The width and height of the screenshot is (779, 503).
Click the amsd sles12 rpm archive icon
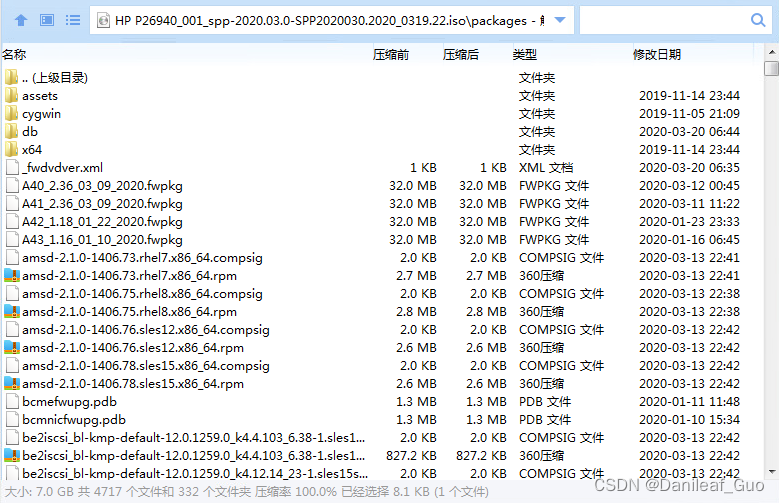(x=12, y=347)
